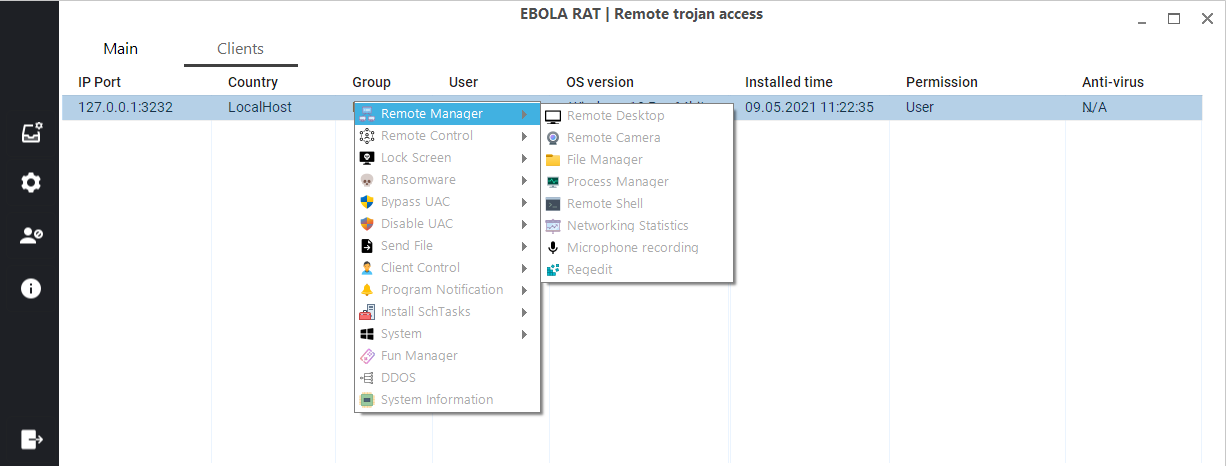1226x466 pixels.
Task: Click the Remote Desktop monitor icon
Action: 552,116
